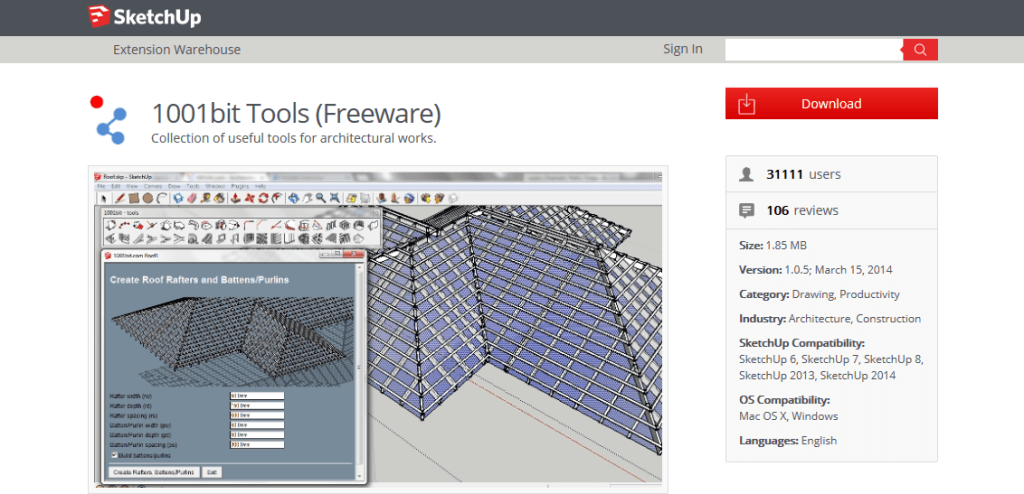Image resolution: width=1024 pixels, height=494 pixels.
Task: Click the Languages: English text
Action: click(x=788, y=440)
